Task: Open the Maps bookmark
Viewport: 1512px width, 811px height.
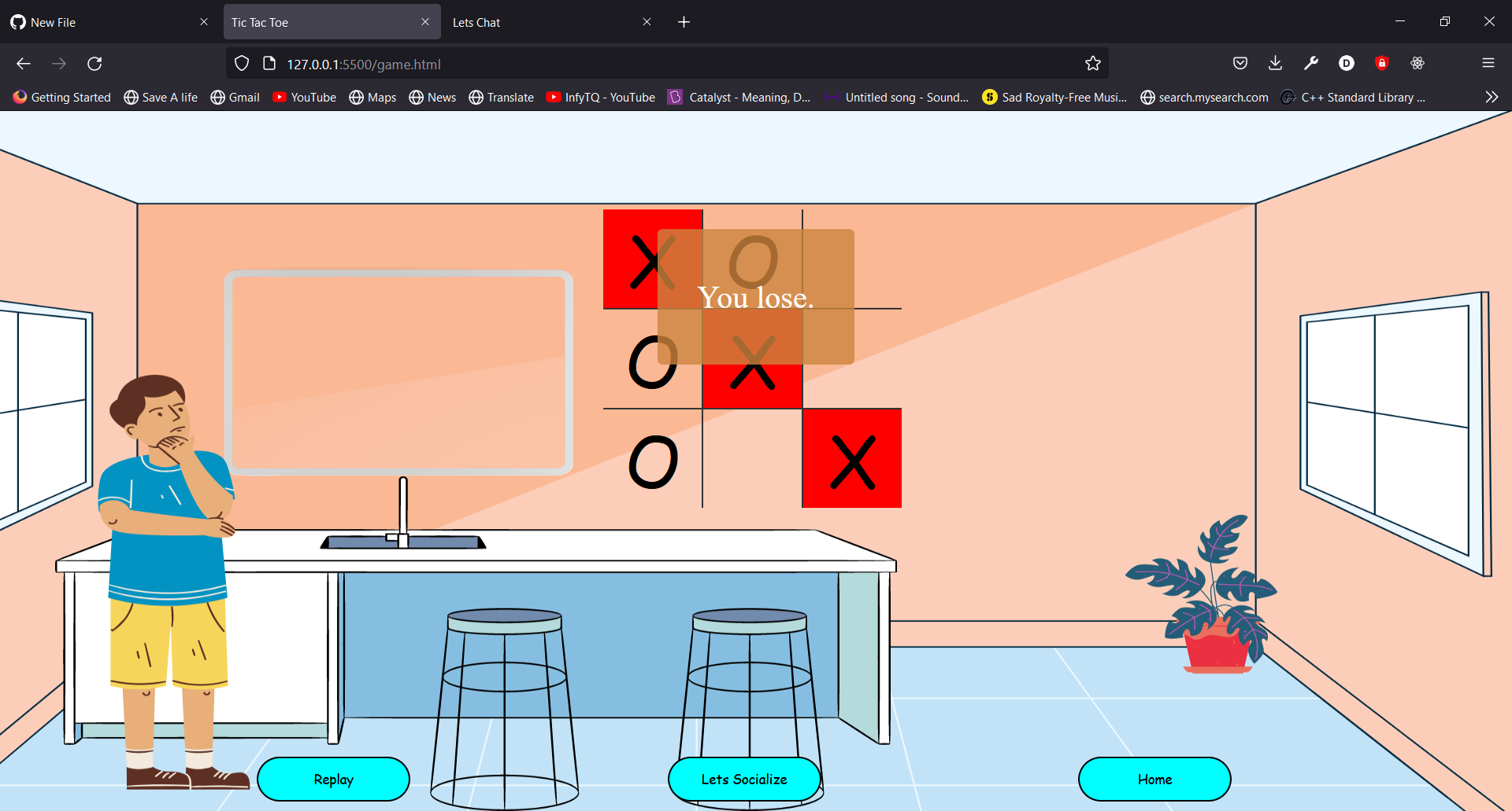Action: (372, 97)
